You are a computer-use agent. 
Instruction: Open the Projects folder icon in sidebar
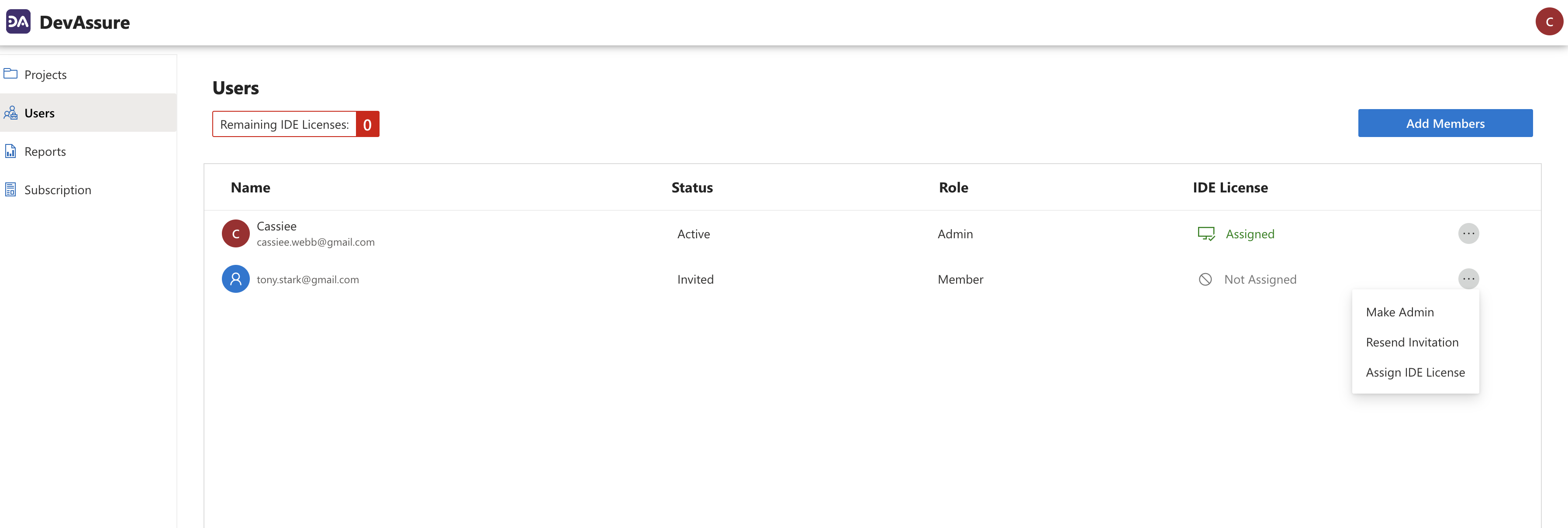tap(10, 74)
